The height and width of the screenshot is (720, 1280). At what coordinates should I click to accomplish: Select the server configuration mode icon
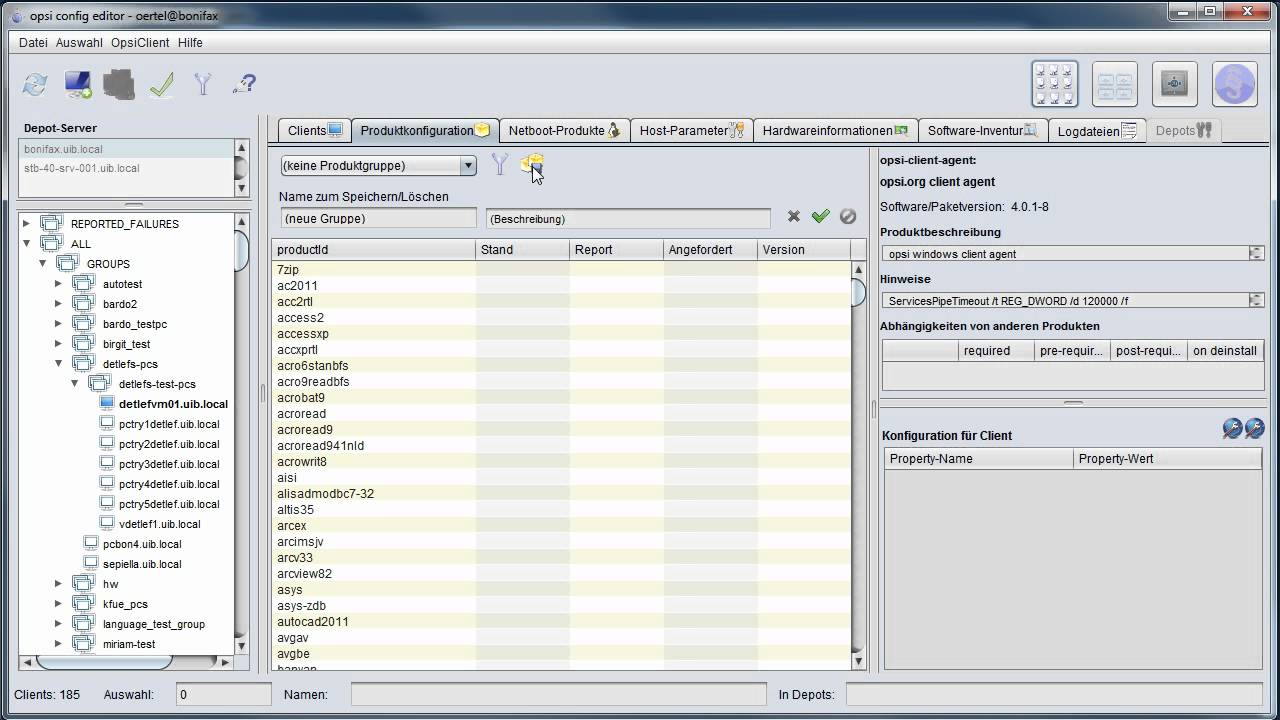coord(1175,84)
